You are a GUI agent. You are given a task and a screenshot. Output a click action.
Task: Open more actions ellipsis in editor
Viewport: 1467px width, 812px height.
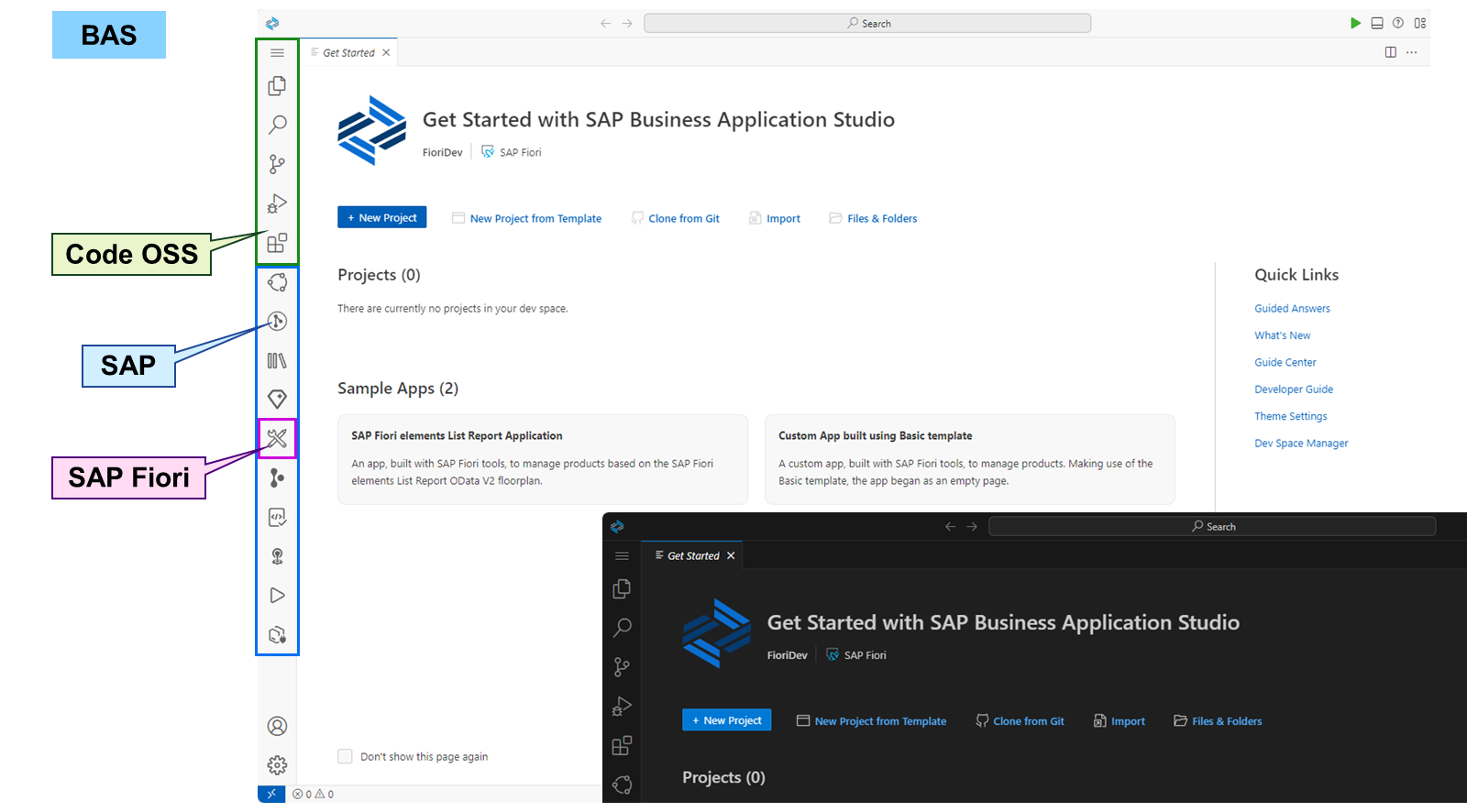(1412, 52)
